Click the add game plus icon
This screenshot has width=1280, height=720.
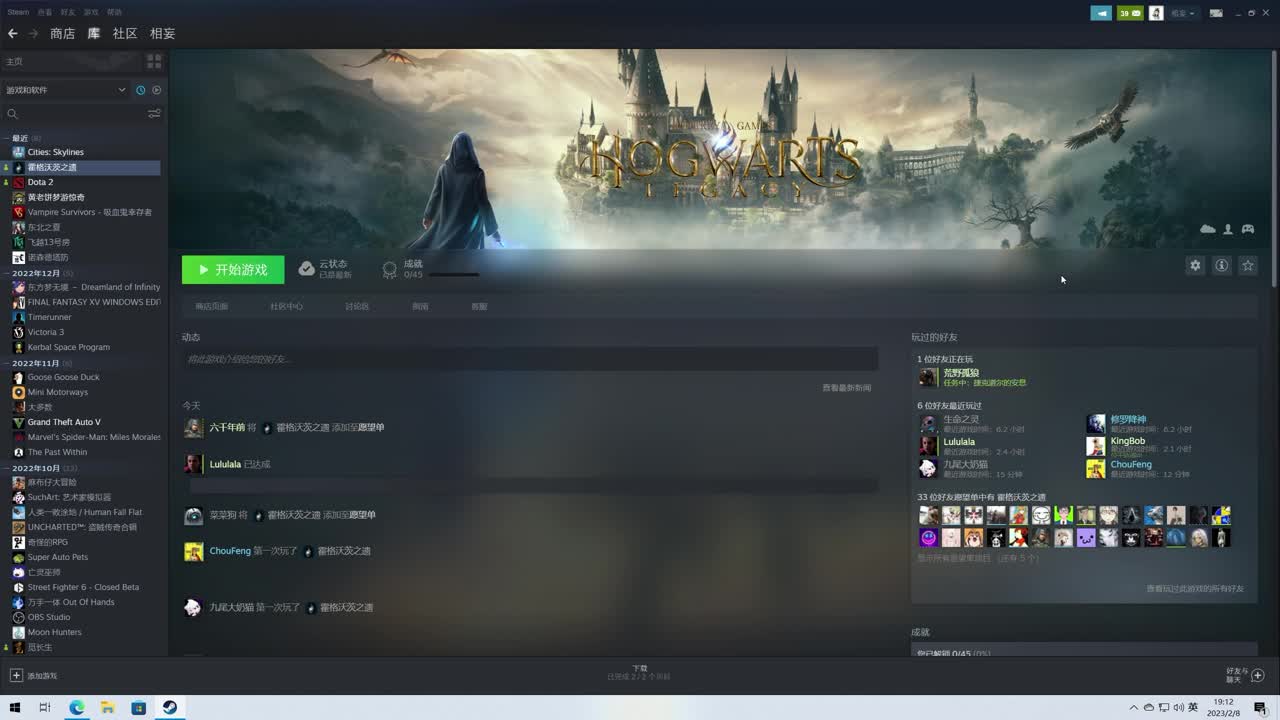coord(16,675)
